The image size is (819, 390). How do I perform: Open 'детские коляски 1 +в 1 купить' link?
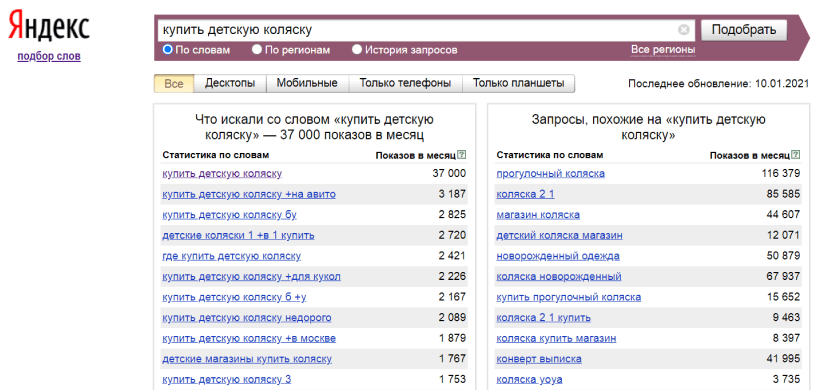pos(238,235)
